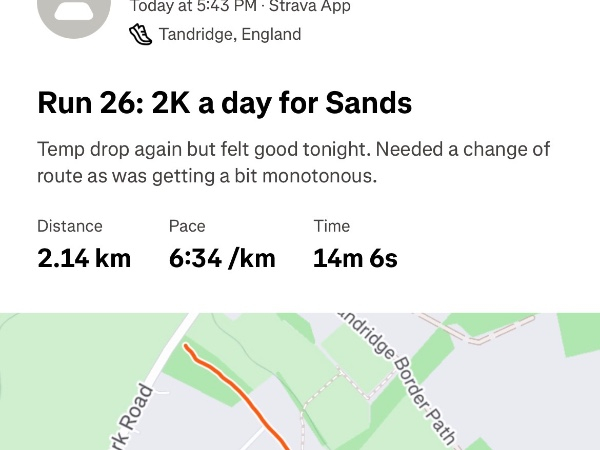Screen dimensions: 600x450
Task: Click the 2.14 km distance value
Action: coord(84,258)
